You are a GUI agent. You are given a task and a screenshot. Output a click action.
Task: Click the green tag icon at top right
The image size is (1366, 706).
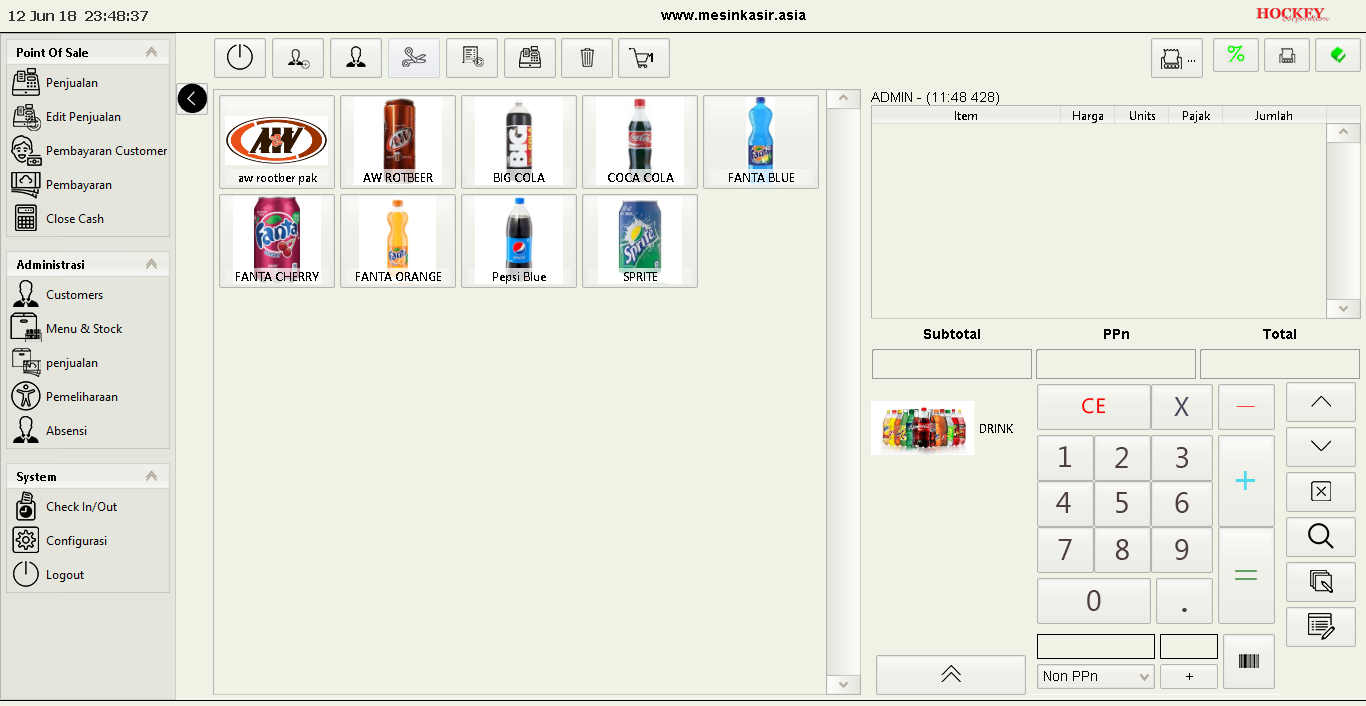pyautogui.click(x=1338, y=55)
